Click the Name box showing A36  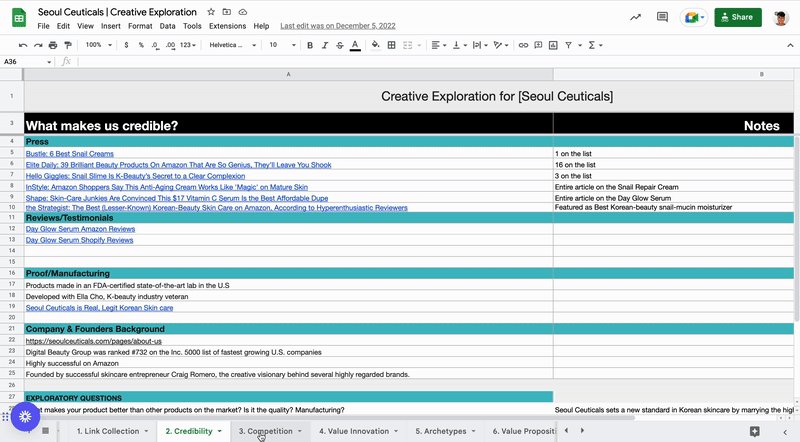[27, 62]
